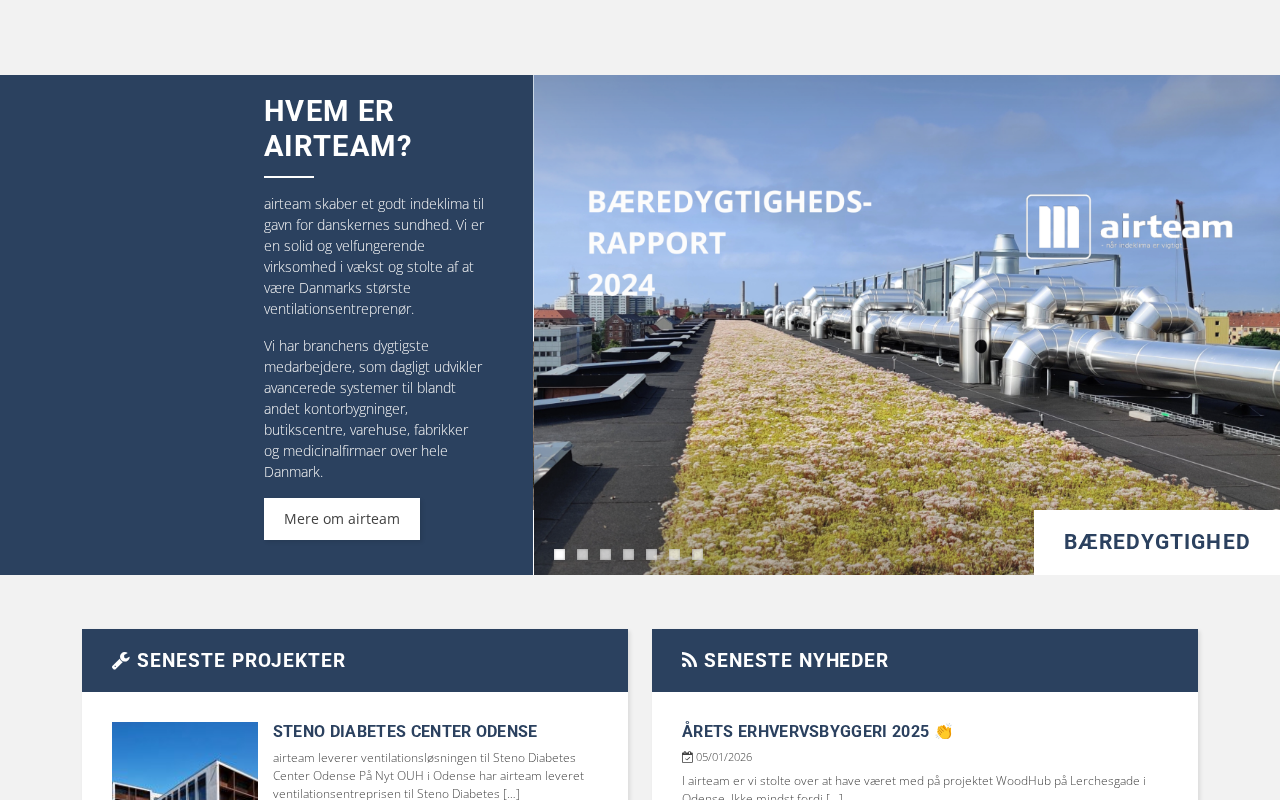The height and width of the screenshot is (800, 1280).
Task: Open Steno Diabetes Center Odense project
Action: click(x=405, y=732)
